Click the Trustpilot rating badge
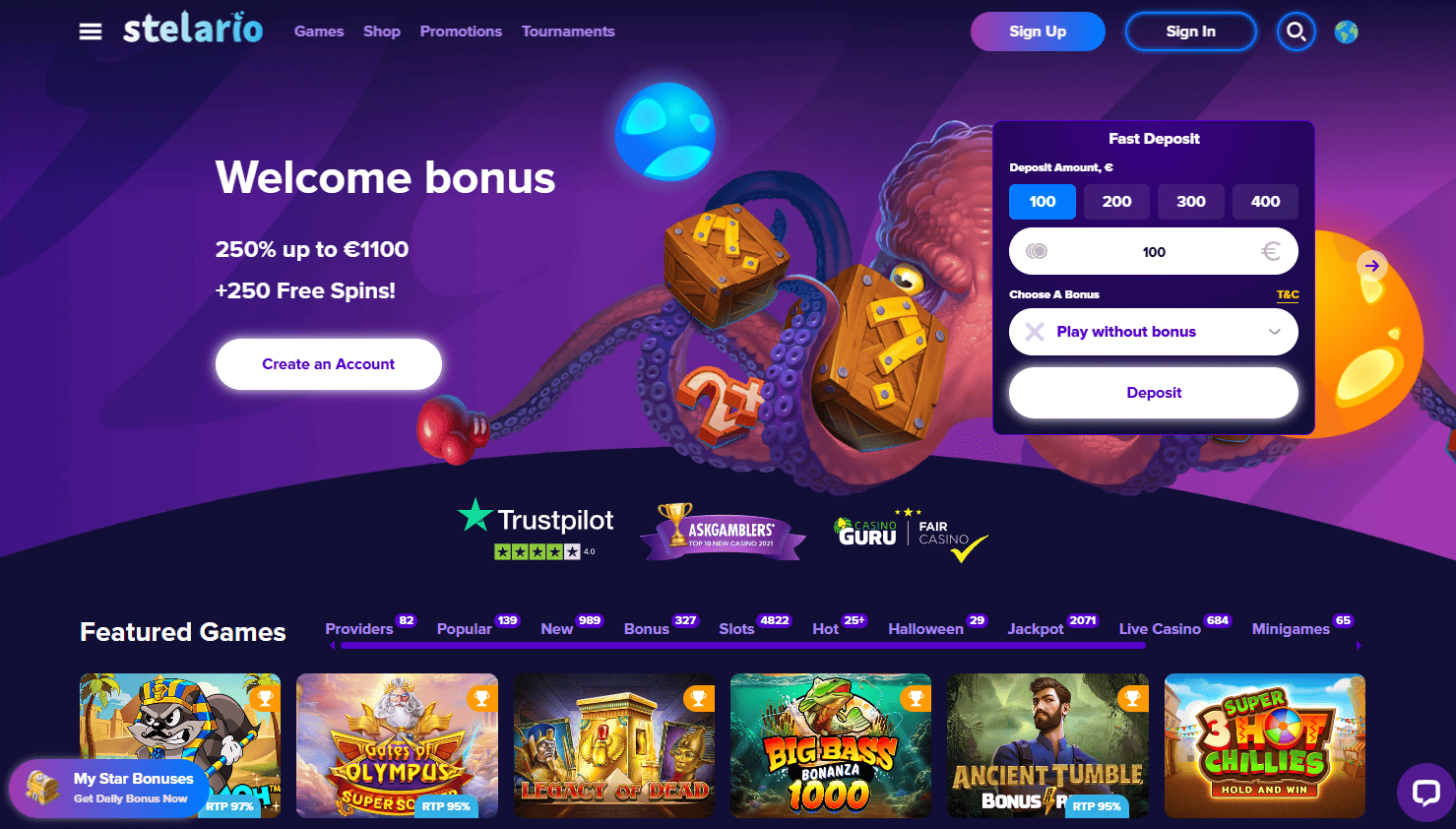 536,529
